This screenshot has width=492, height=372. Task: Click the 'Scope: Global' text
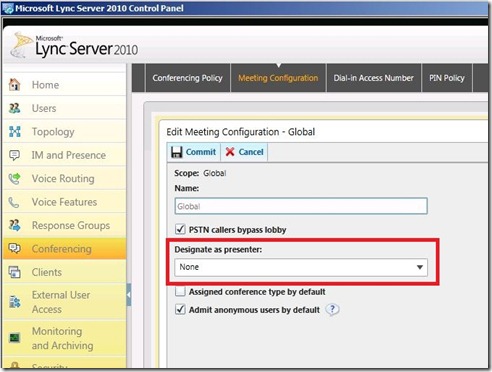(200, 173)
